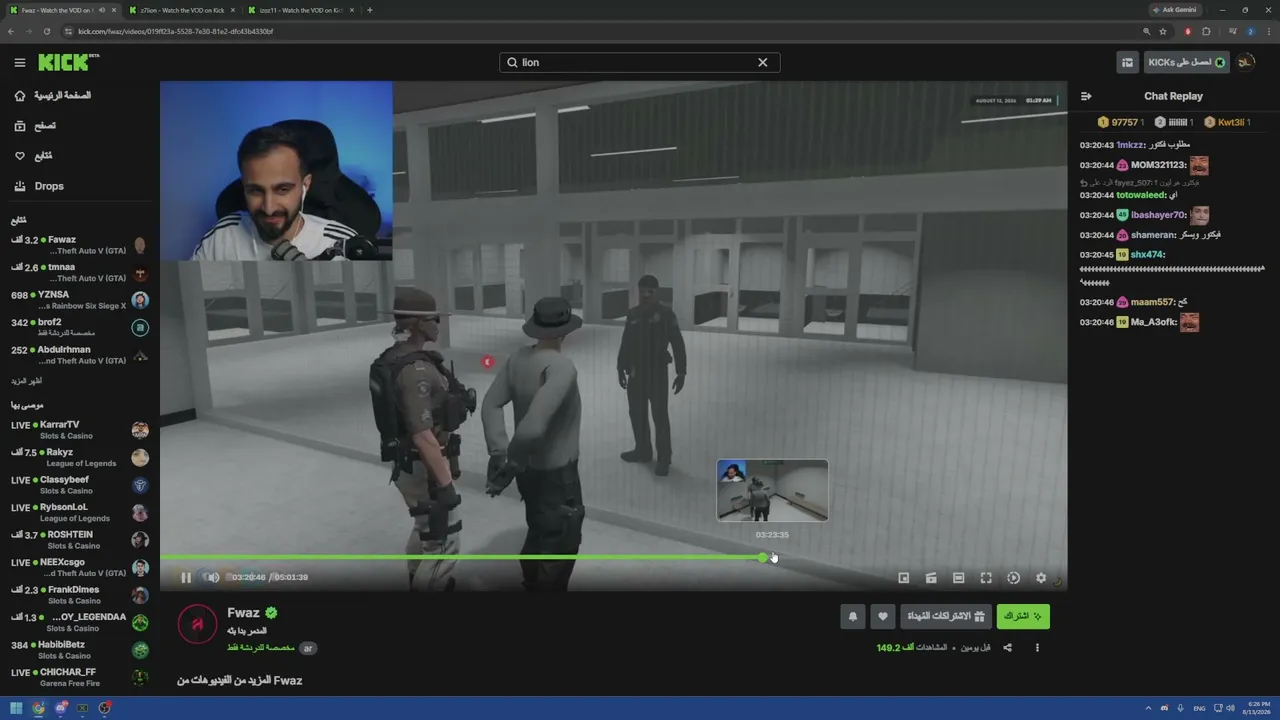Viewport: 1280px width, 720px height.
Task: Open HabibiBetz recommended channel
Action: click(x=79, y=650)
